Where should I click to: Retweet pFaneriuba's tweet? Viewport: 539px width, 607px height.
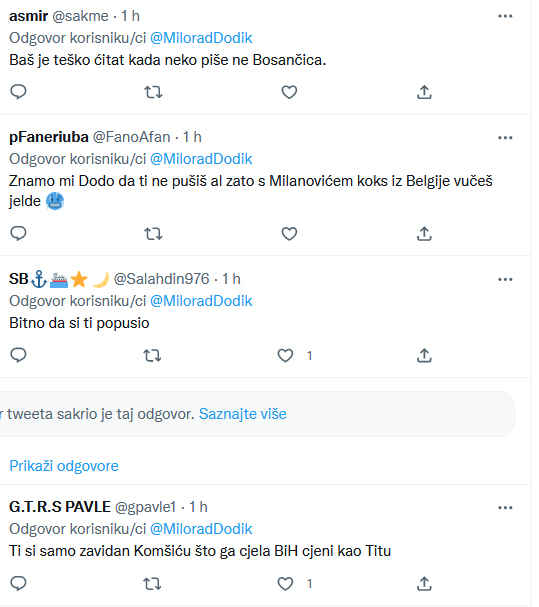coord(153,234)
